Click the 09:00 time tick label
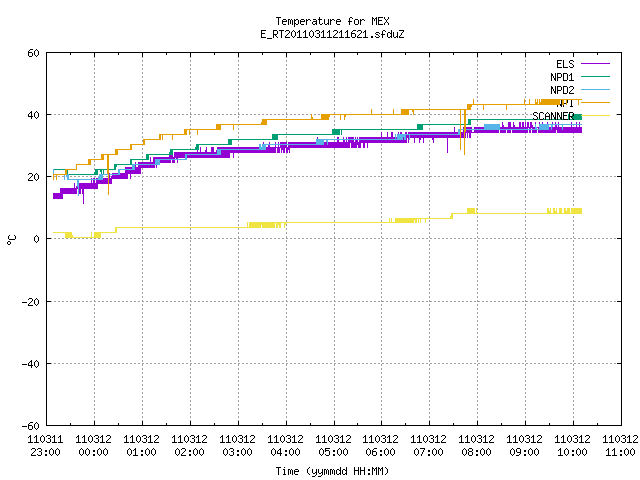This screenshot has height=480, width=640. coord(524,453)
